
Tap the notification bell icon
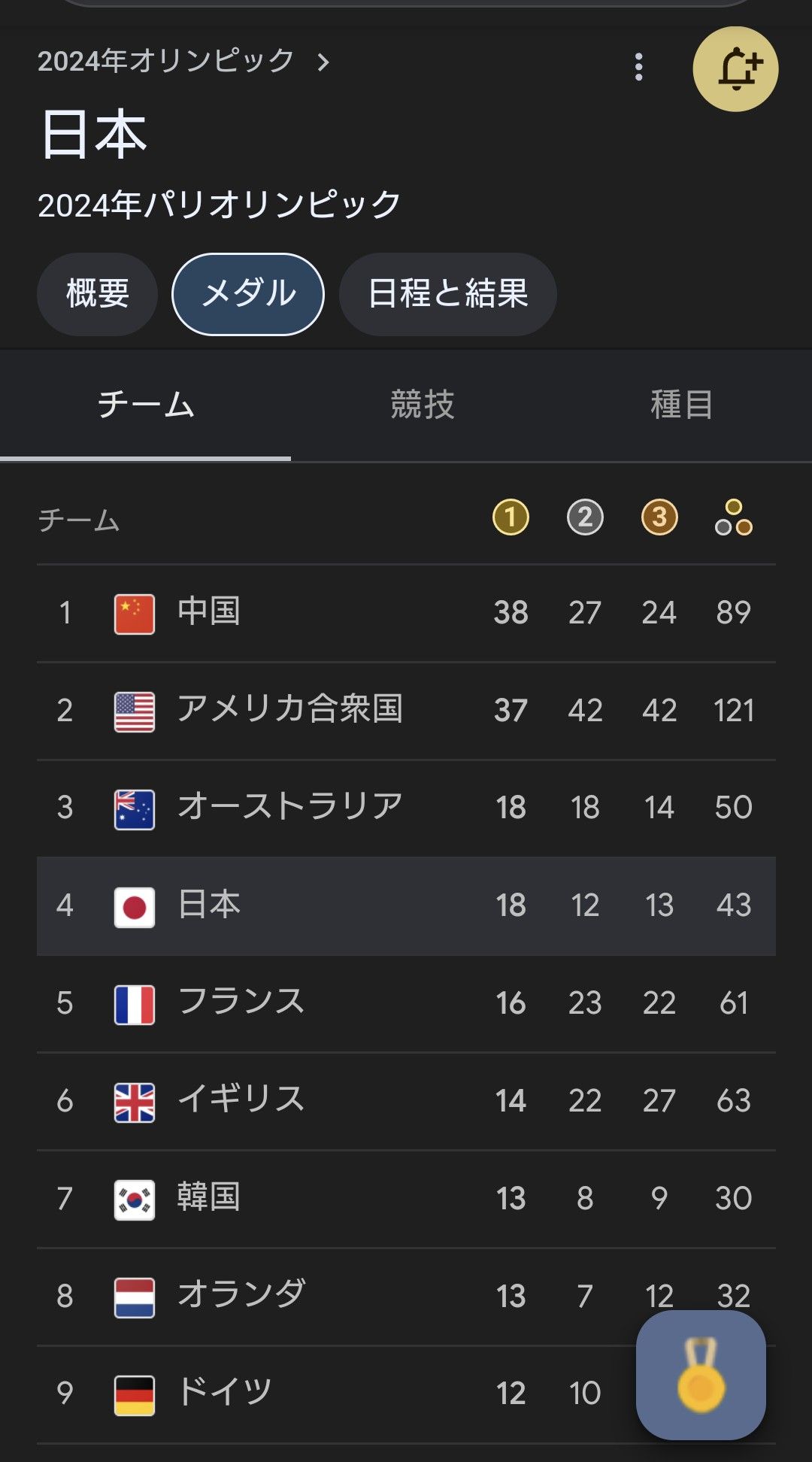(x=735, y=69)
